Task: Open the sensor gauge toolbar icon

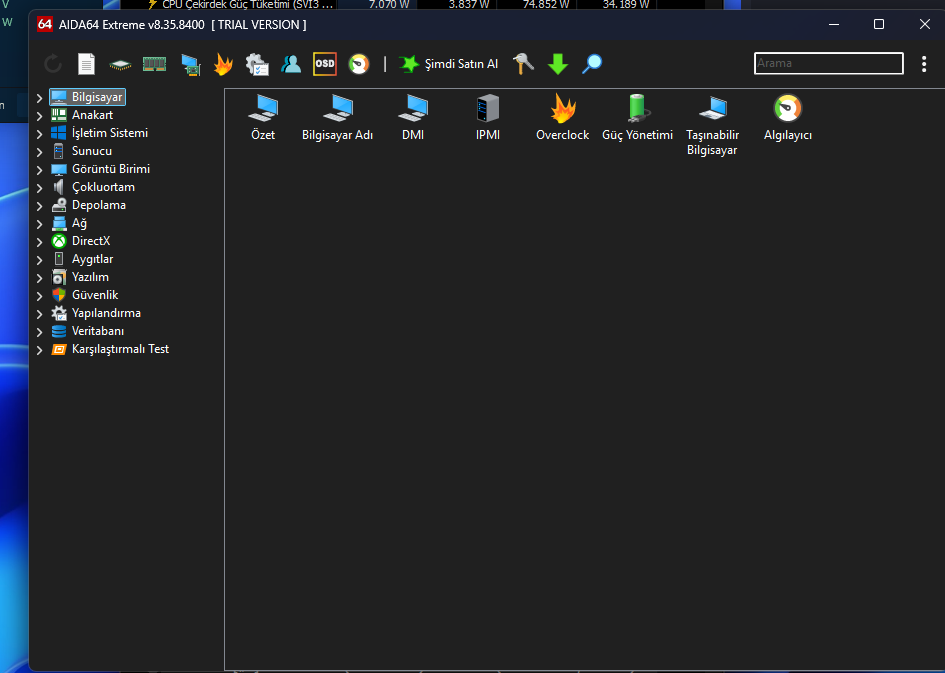Action: tap(359, 64)
